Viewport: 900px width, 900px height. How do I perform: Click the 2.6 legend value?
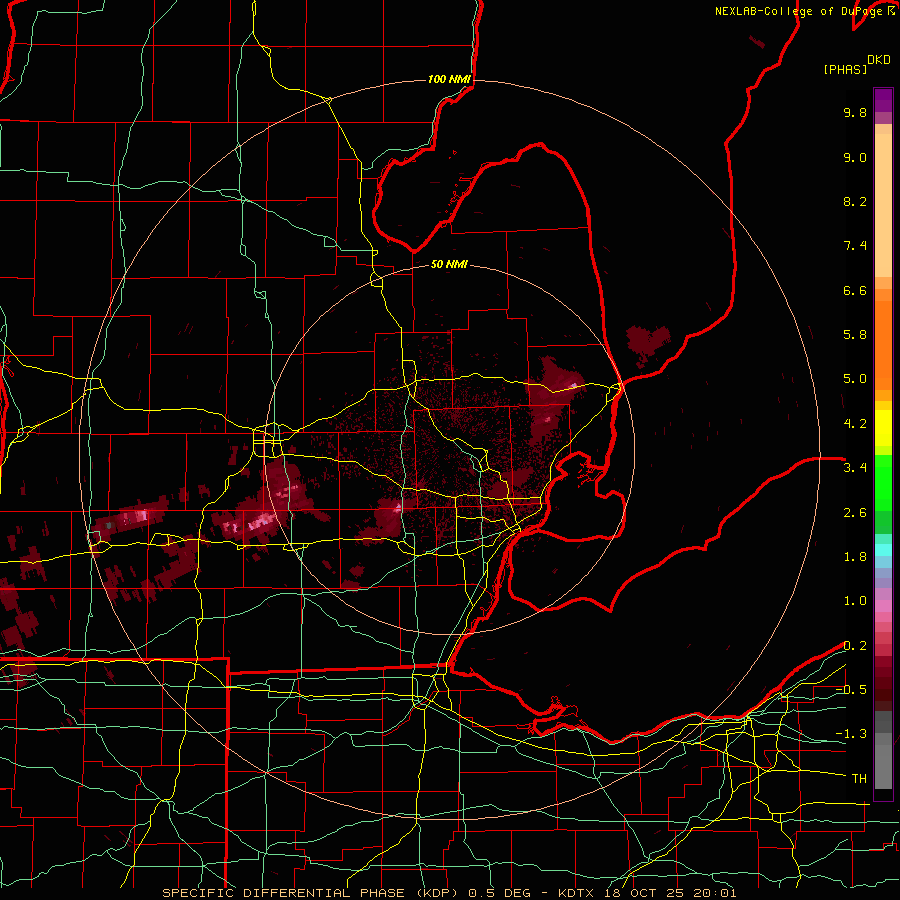click(x=855, y=512)
